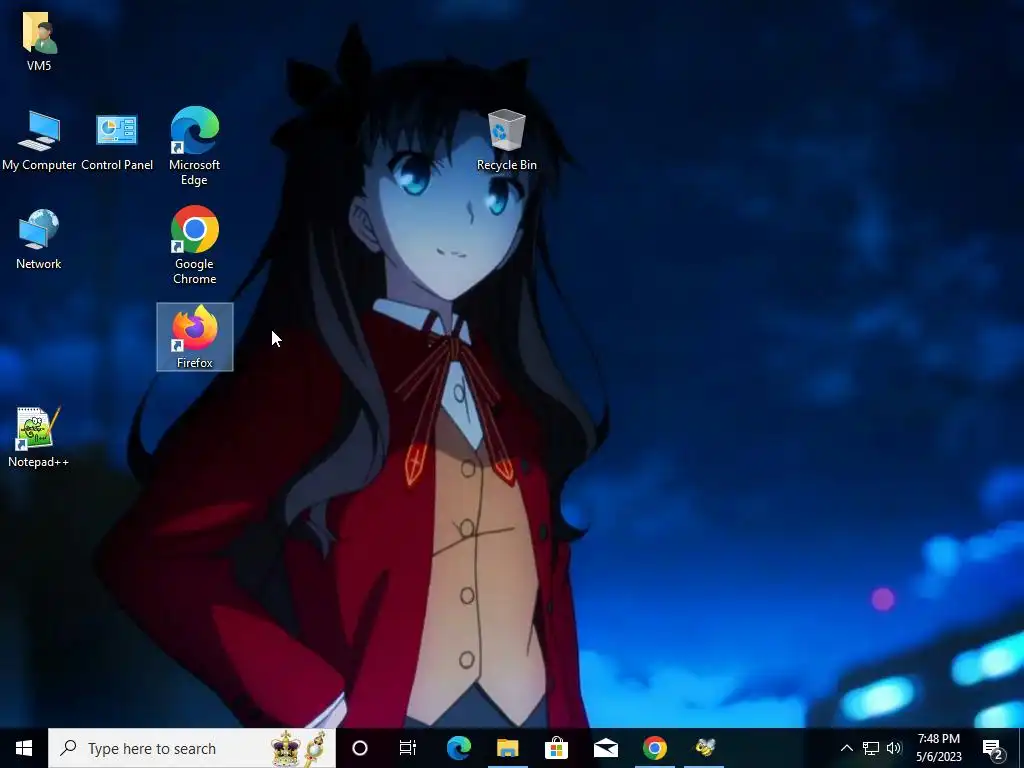This screenshot has width=1024, height=768.
Task: Select the Firefox desktop shortcut
Action: click(x=195, y=338)
